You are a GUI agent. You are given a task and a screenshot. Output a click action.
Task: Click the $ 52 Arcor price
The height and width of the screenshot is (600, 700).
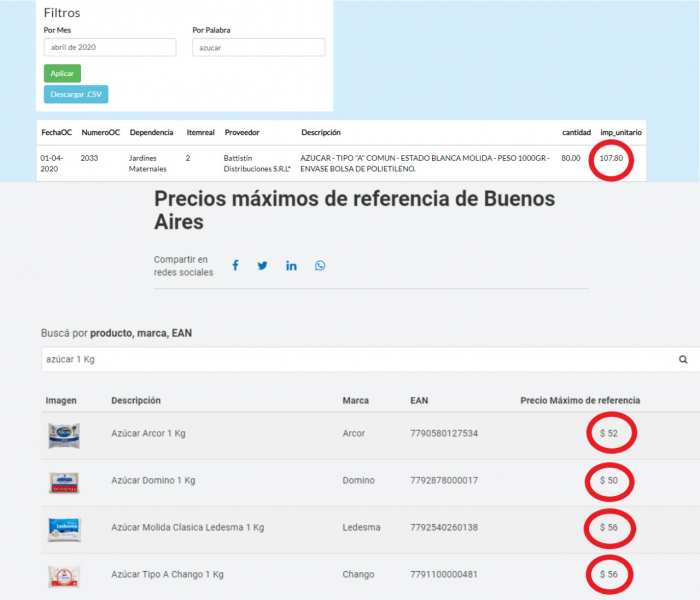pyautogui.click(x=609, y=433)
